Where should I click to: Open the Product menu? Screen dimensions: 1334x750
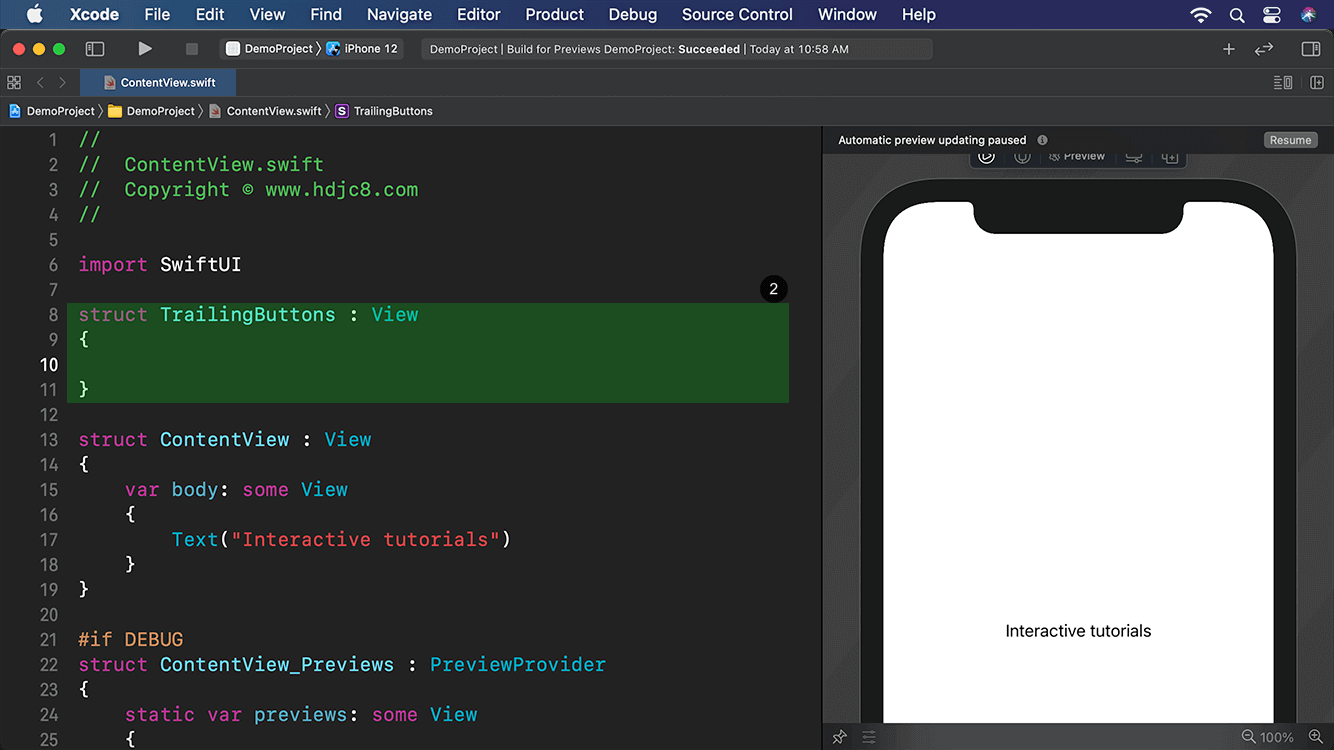(555, 14)
